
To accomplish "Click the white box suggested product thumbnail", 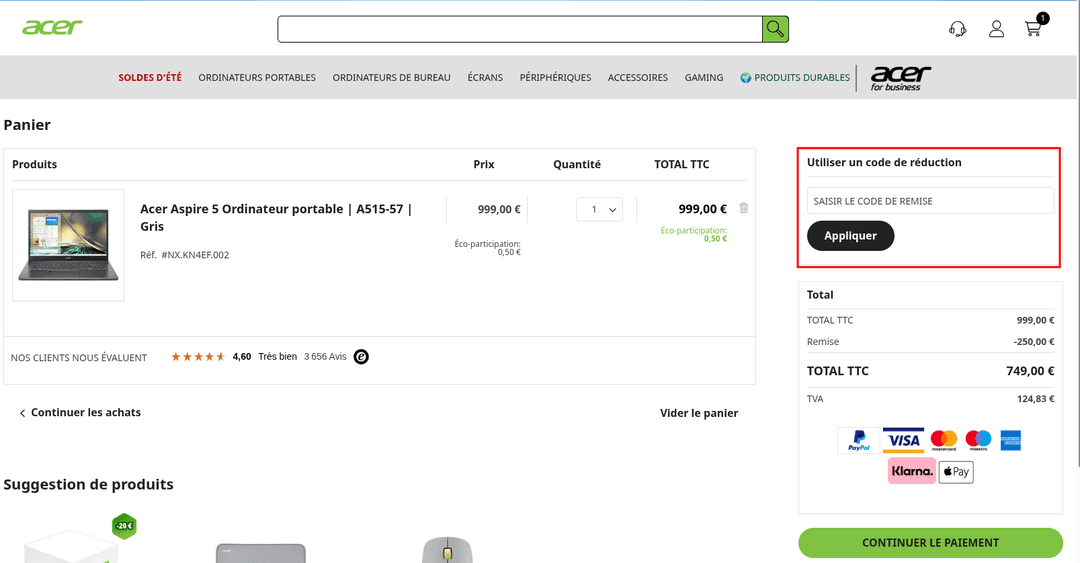I will coord(71,546).
